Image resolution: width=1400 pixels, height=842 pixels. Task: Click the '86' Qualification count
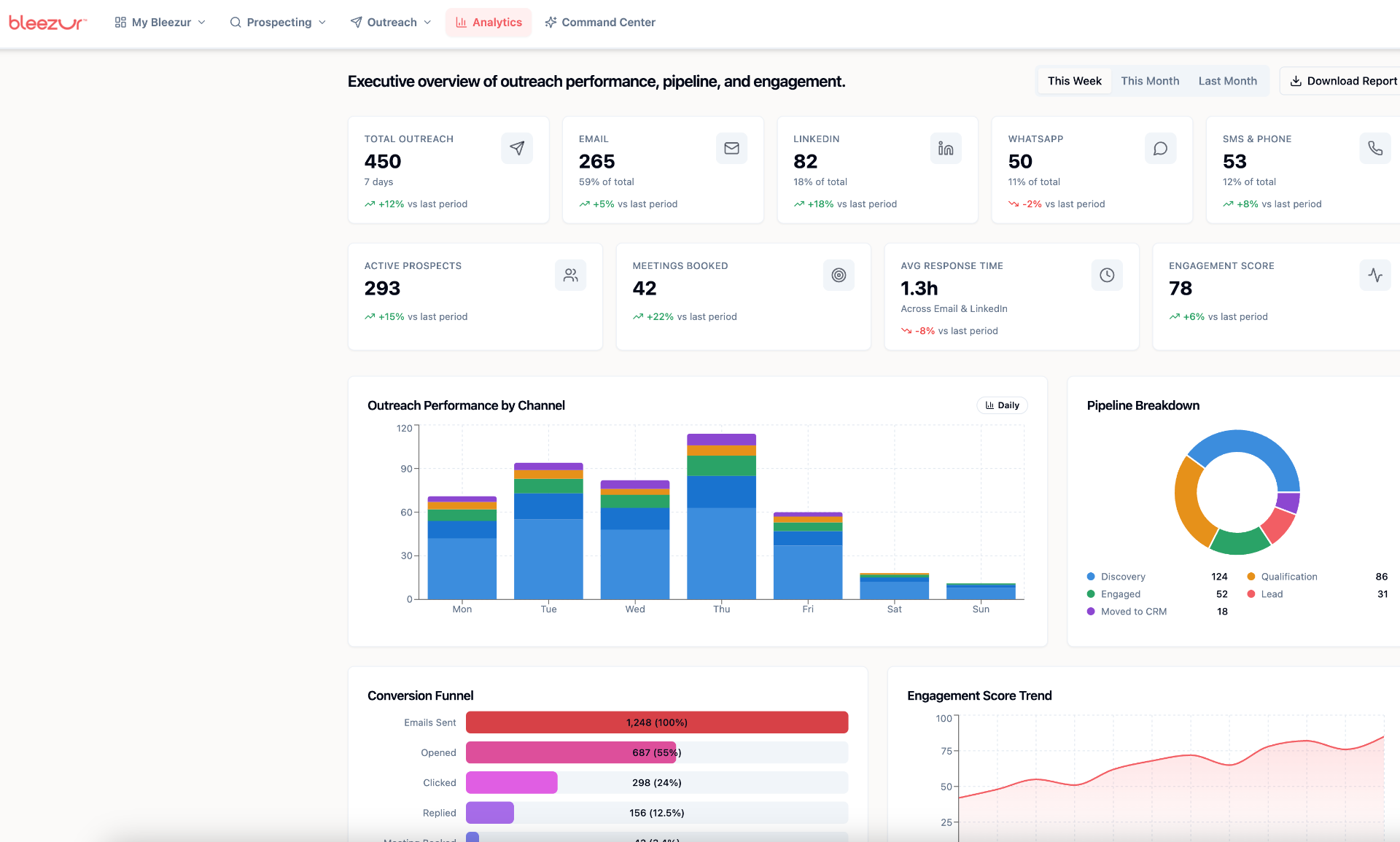coord(1381,577)
